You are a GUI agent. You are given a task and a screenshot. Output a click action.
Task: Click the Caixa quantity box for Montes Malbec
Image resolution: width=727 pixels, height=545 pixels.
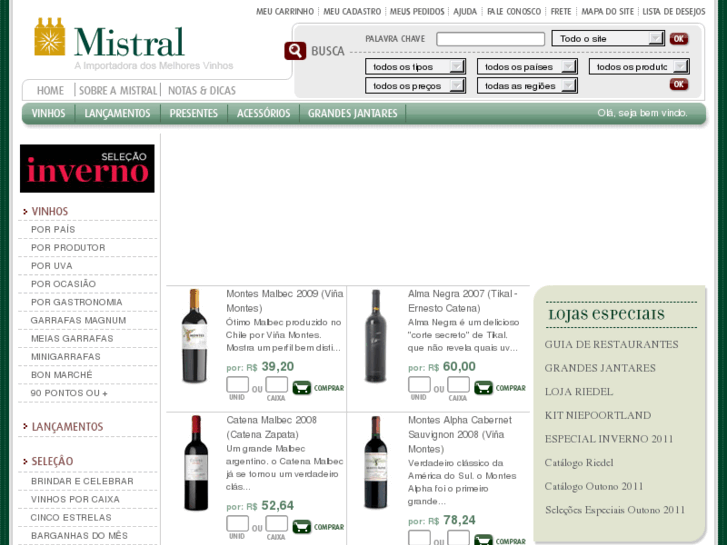277,385
